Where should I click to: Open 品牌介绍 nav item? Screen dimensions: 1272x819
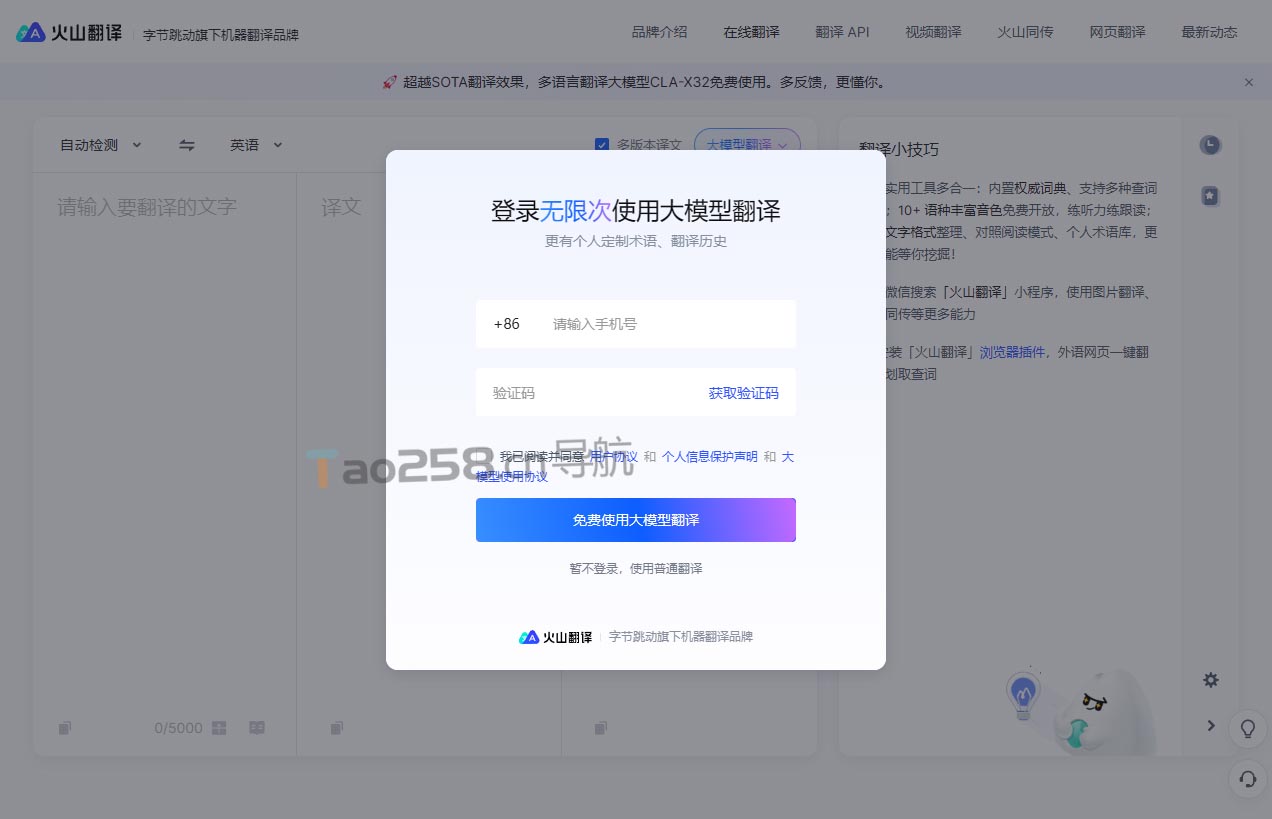click(x=660, y=32)
